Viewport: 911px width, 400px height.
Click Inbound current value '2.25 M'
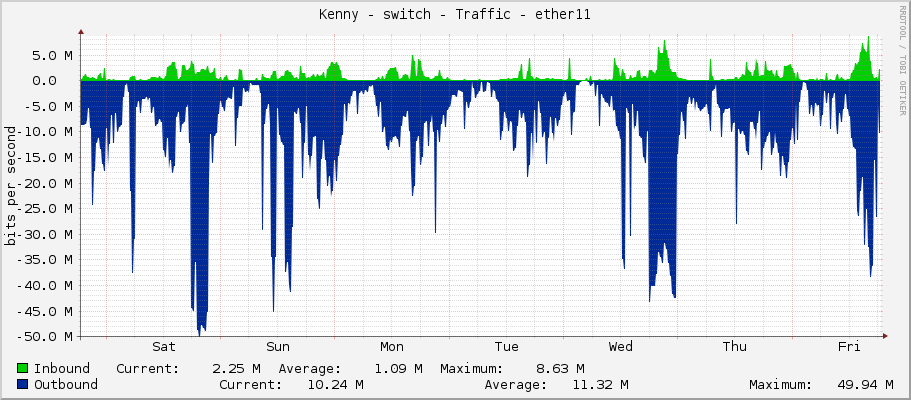[x=236, y=368]
